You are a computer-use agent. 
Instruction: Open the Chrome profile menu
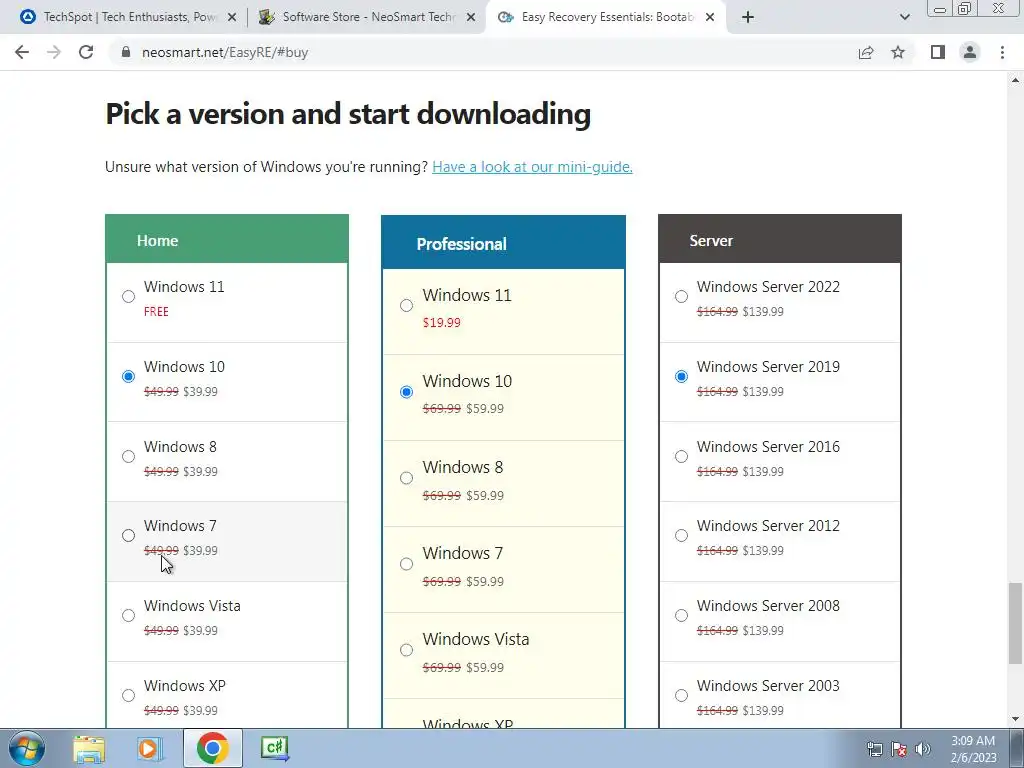coord(970,52)
